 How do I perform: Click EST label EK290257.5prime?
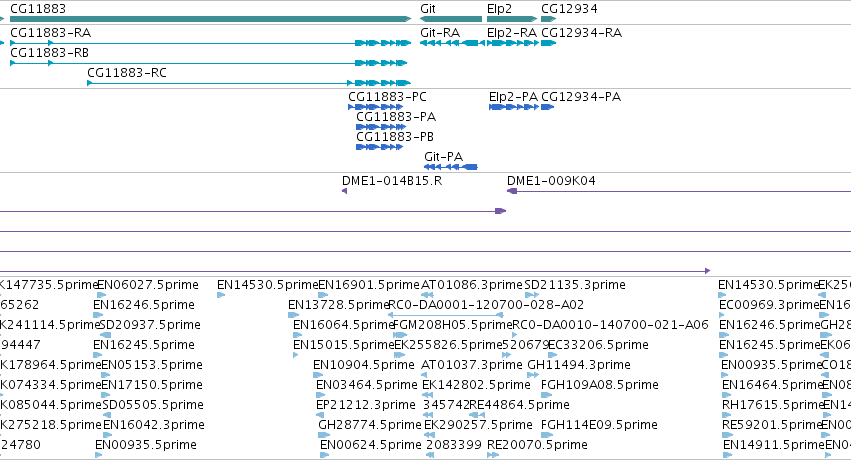tap(478, 425)
